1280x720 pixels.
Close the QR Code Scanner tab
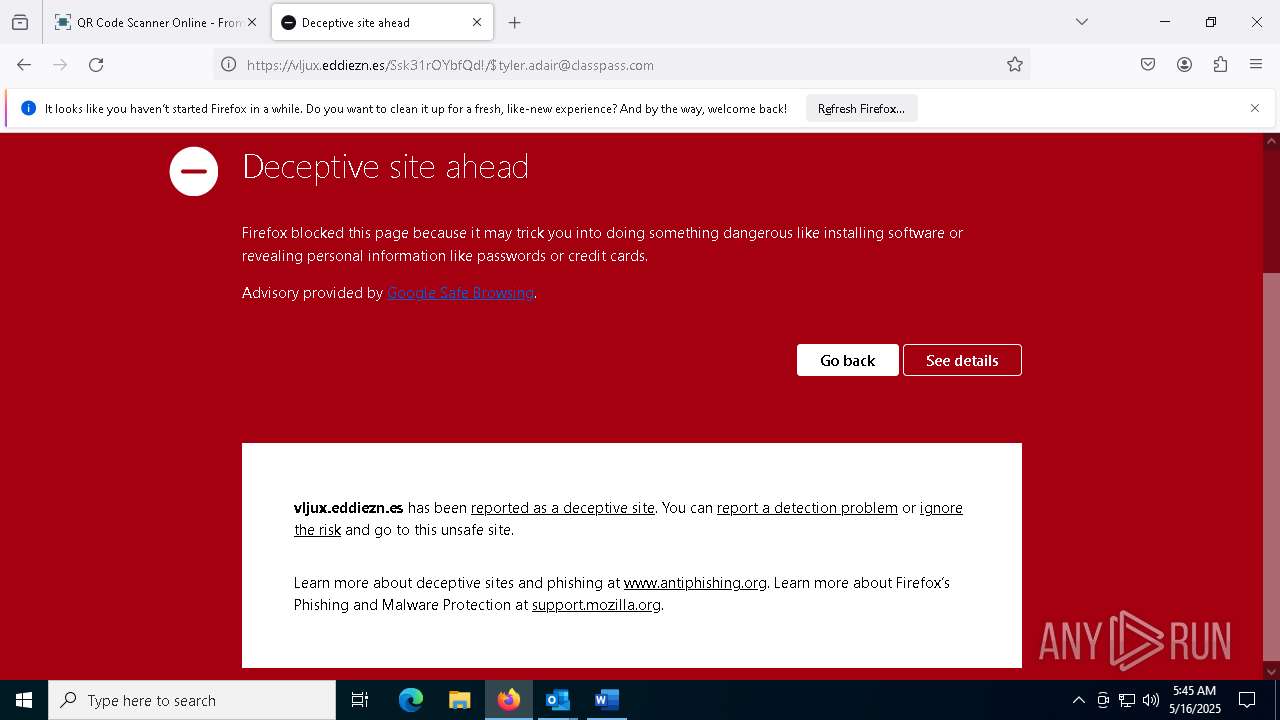click(x=252, y=22)
